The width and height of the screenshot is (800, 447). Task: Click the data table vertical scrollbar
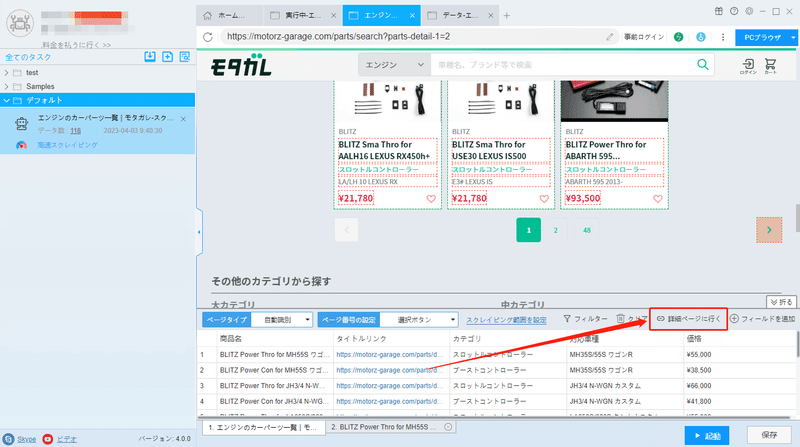click(x=797, y=344)
